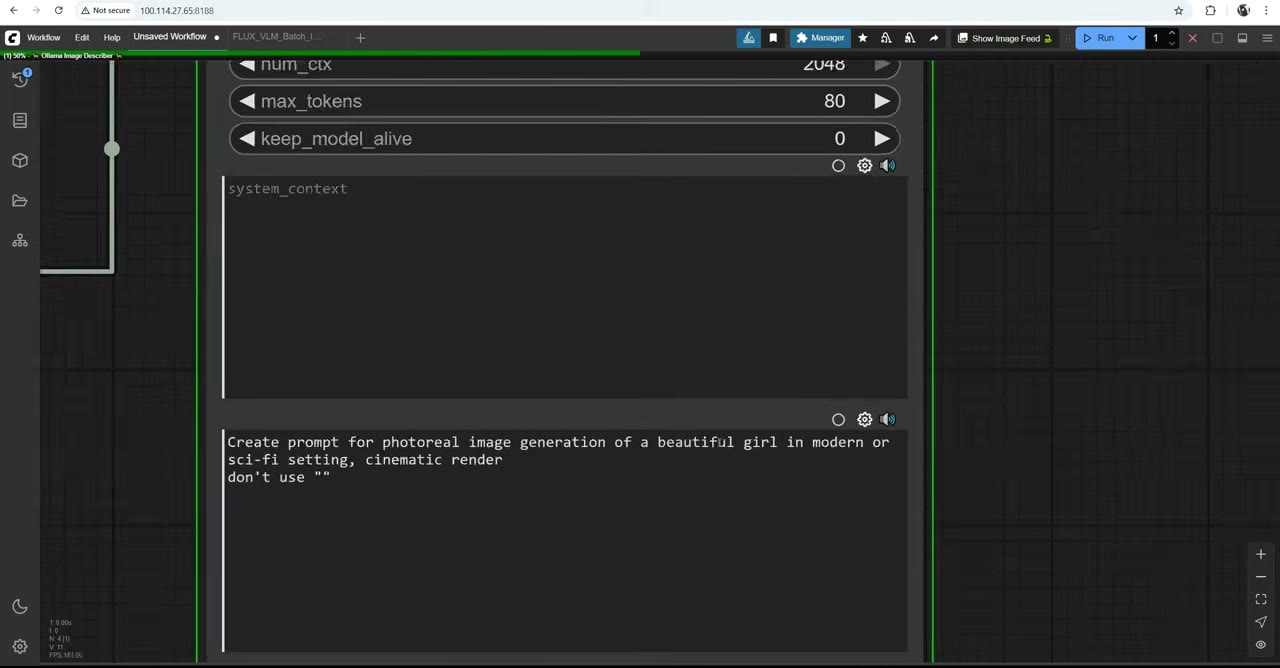This screenshot has width=1280, height=668.
Task: Click the Run button
Action: [x=1098, y=38]
